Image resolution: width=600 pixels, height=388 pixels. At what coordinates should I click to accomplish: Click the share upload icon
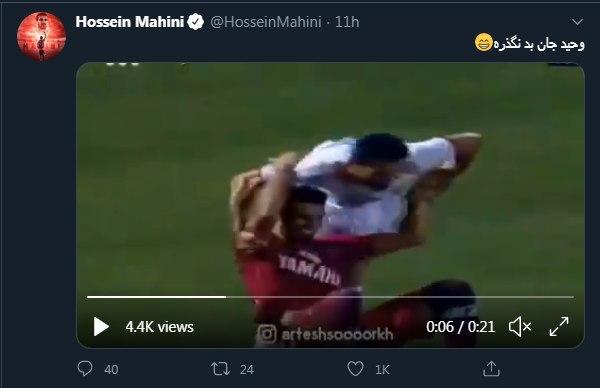click(491, 369)
